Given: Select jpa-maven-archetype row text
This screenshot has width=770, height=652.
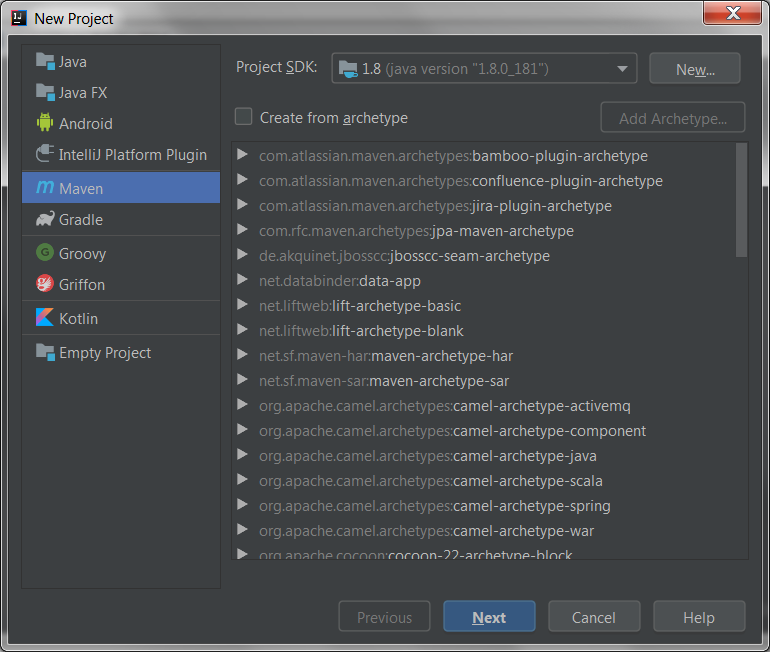Looking at the screenshot, I should pos(416,231).
